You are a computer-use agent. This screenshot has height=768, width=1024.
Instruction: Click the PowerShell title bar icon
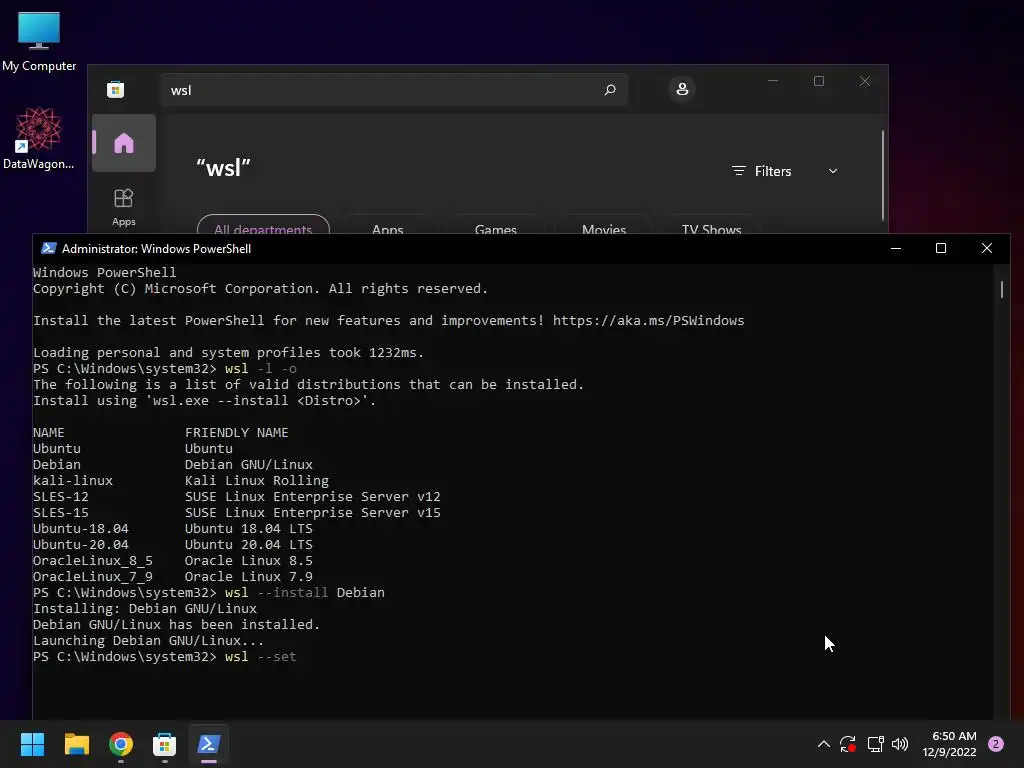[48, 248]
